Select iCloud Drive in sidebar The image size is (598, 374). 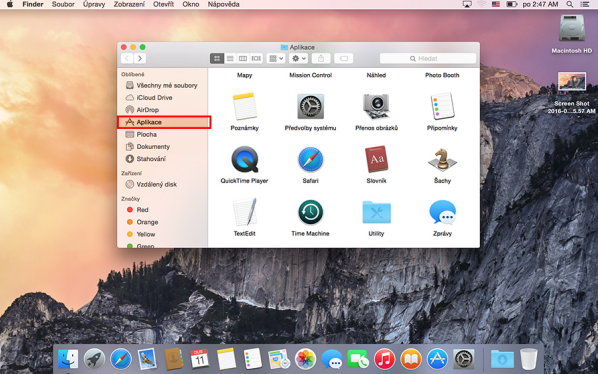pos(162,98)
